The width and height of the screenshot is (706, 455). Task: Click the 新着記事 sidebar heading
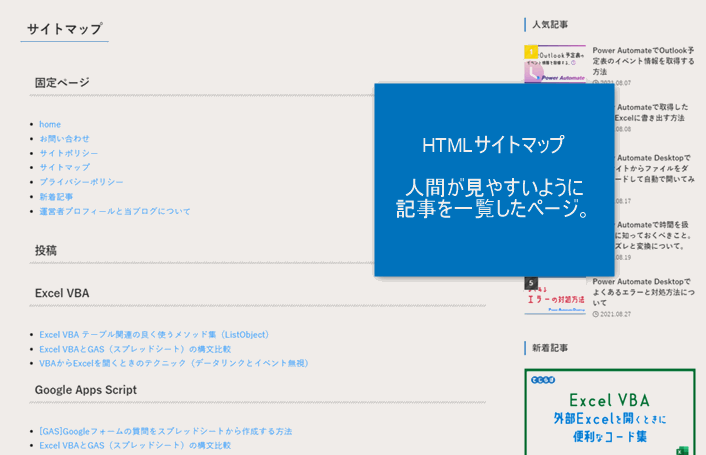tap(550, 348)
